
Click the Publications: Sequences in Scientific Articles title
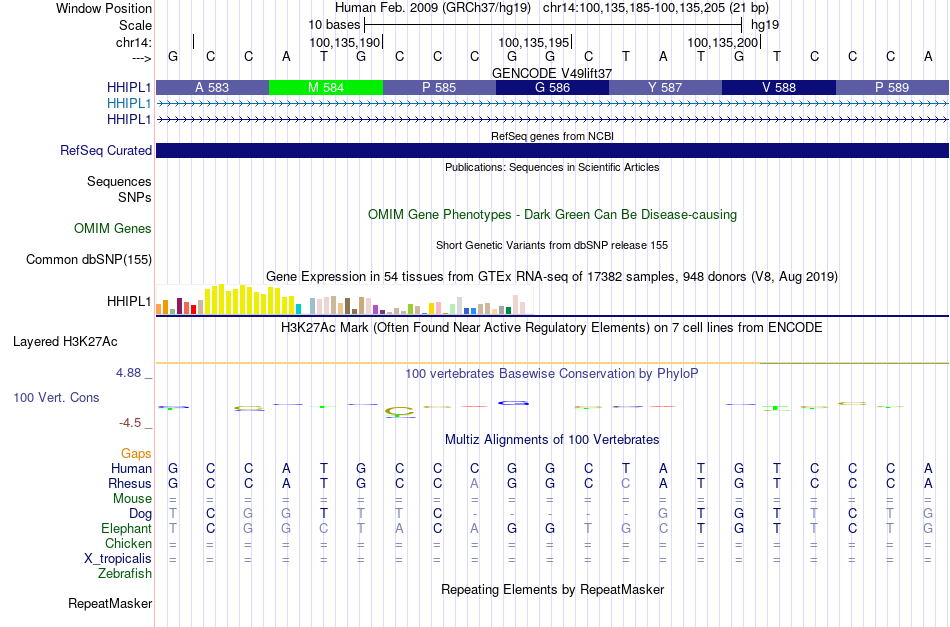[x=552, y=167]
